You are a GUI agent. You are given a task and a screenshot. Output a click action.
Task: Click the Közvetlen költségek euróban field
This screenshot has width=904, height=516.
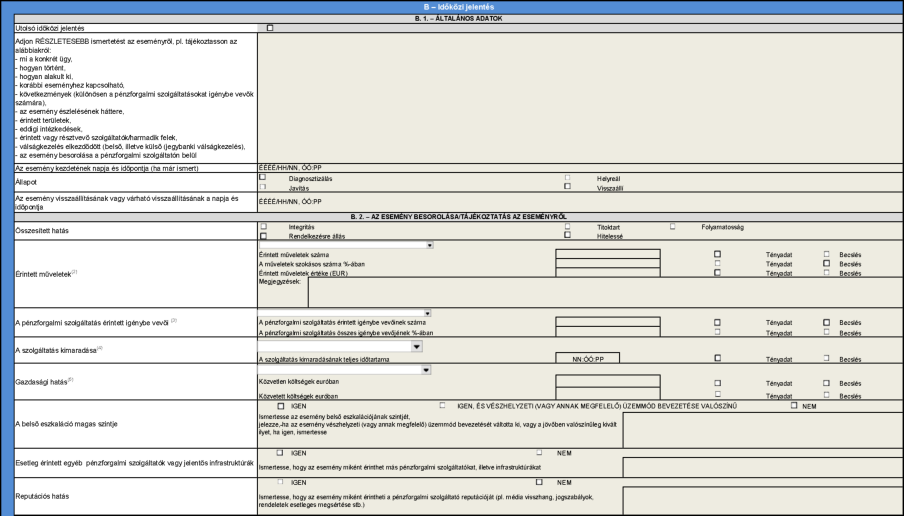(x=608, y=381)
